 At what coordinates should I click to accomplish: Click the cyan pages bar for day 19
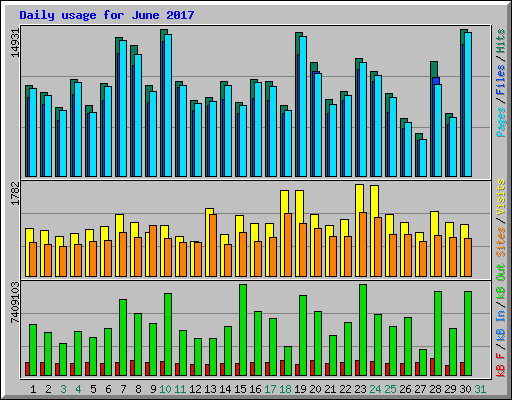(x=303, y=106)
